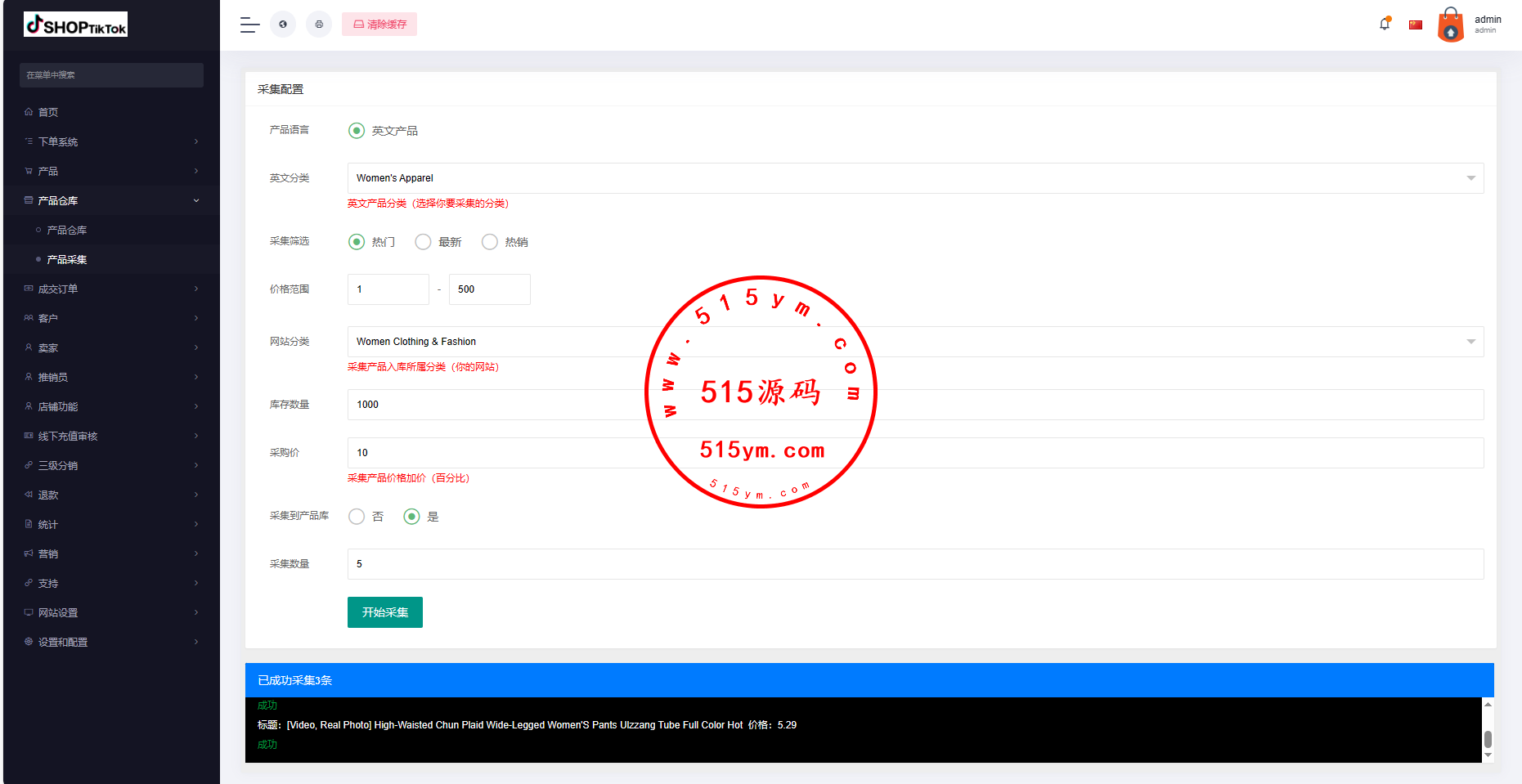Viewport: 1522px width, 784px height.
Task: Toggle the sidebar hamburger menu icon
Action: pyautogui.click(x=249, y=25)
